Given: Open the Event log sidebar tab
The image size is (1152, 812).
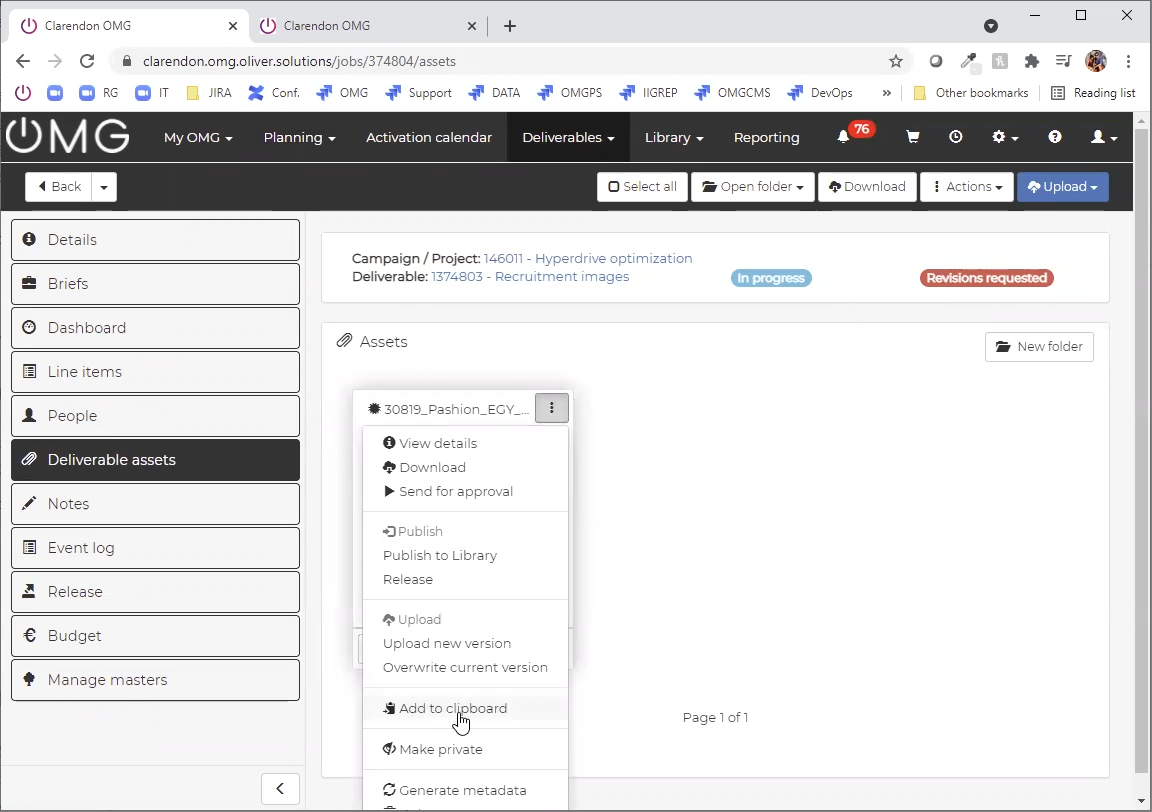Looking at the screenshot, I should click(155, 548).
